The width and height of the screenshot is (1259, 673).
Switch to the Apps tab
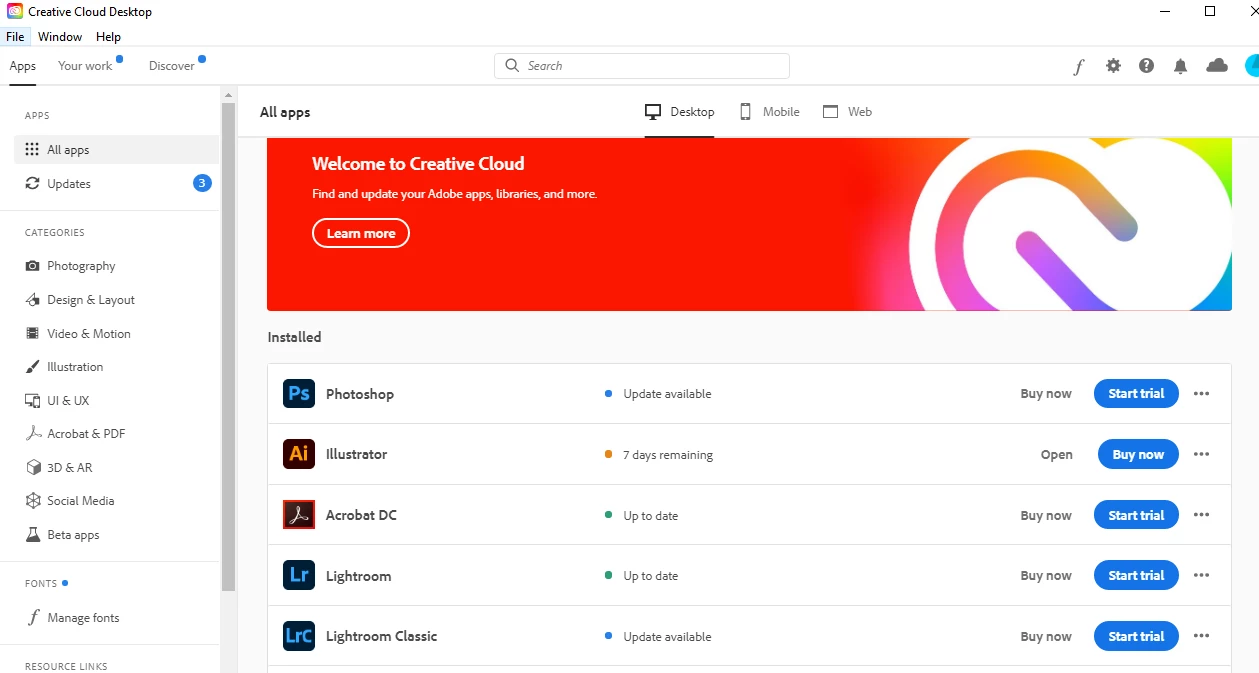click(x=23, y=66)
